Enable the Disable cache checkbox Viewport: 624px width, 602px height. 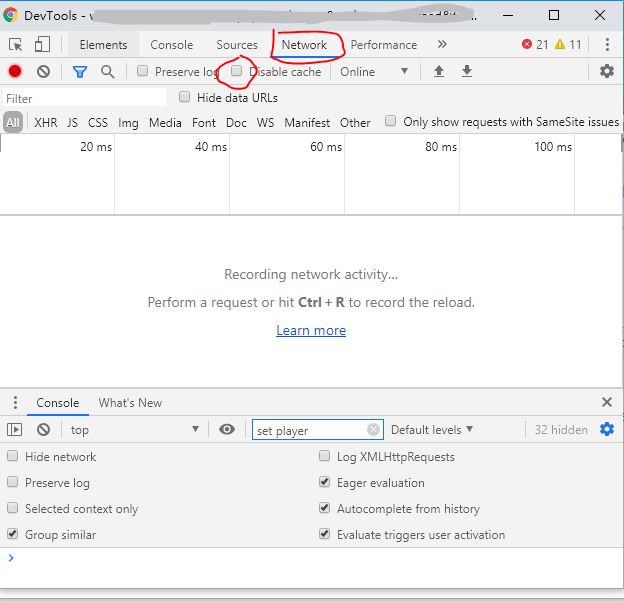[x=237, y=71]
